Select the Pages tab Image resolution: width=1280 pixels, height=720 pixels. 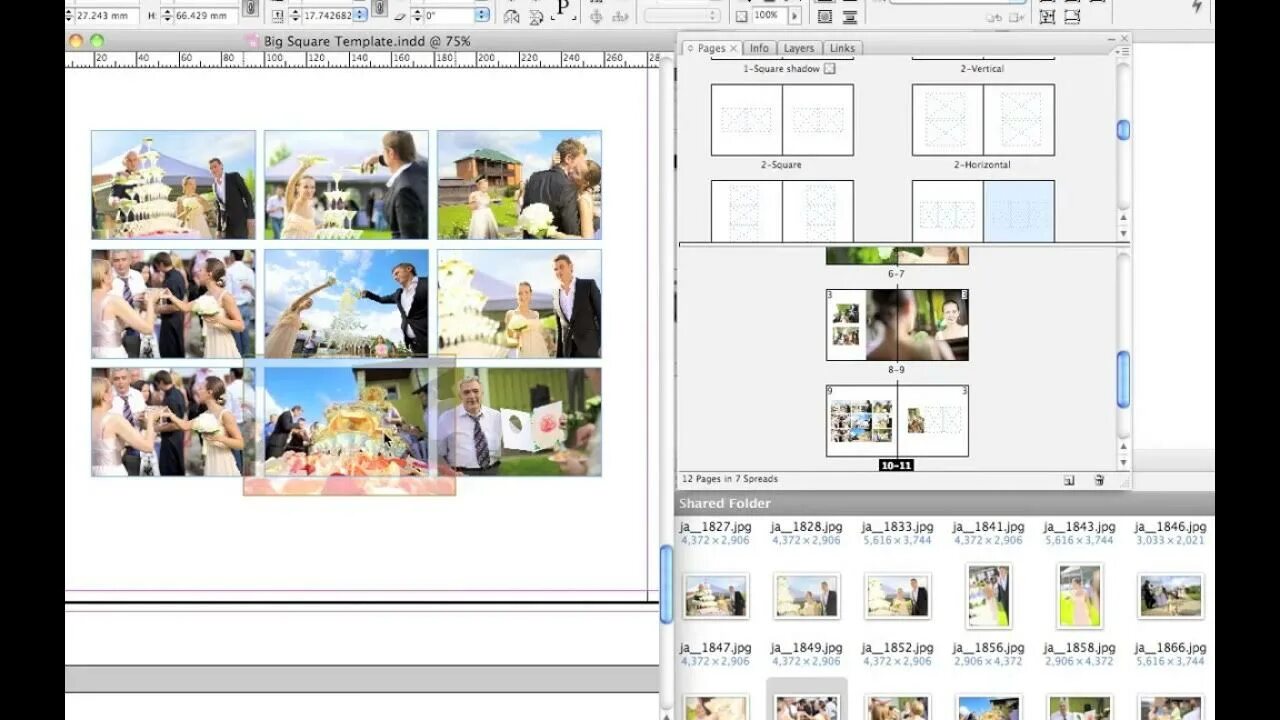click(711, 48)
